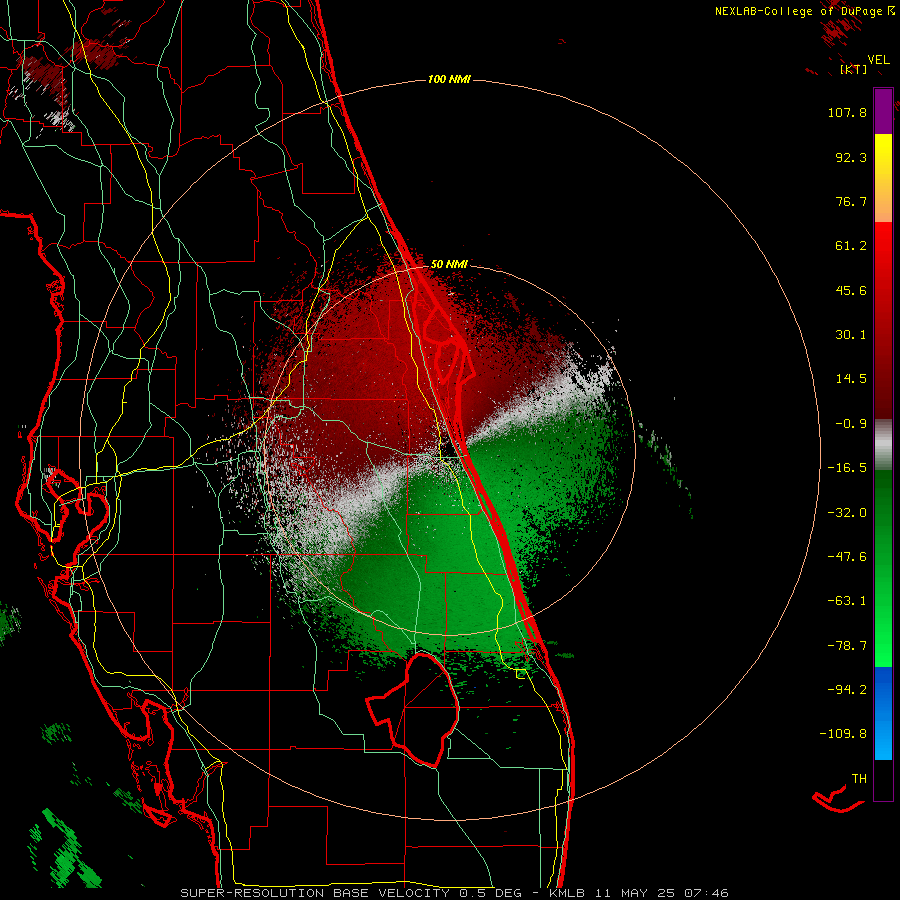Click the yellow segment of the color bar
The height and width of the screenshot is (900, 900).
(x=883, y=155)
